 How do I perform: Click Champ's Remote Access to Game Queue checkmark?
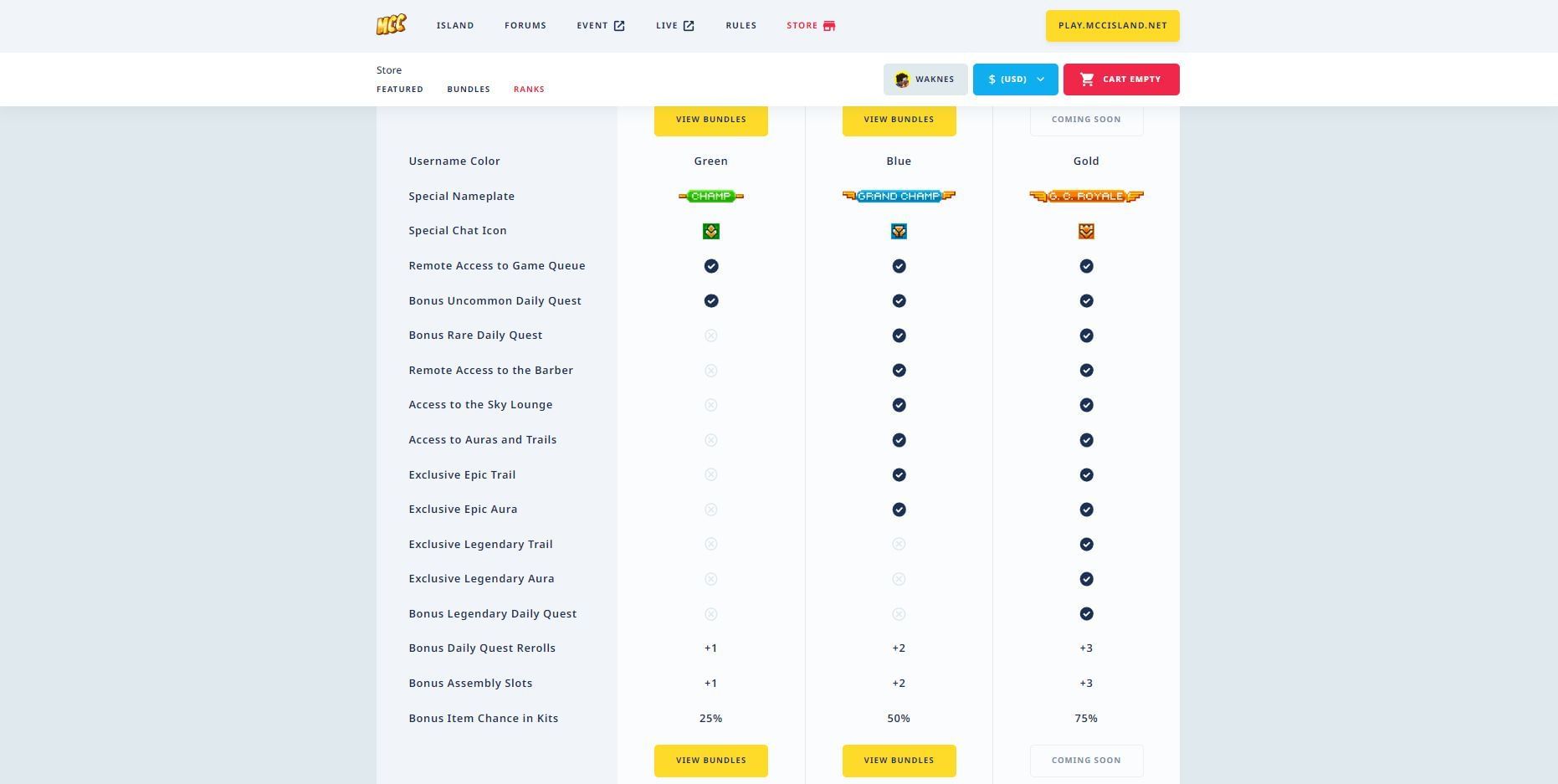[710, 266]
